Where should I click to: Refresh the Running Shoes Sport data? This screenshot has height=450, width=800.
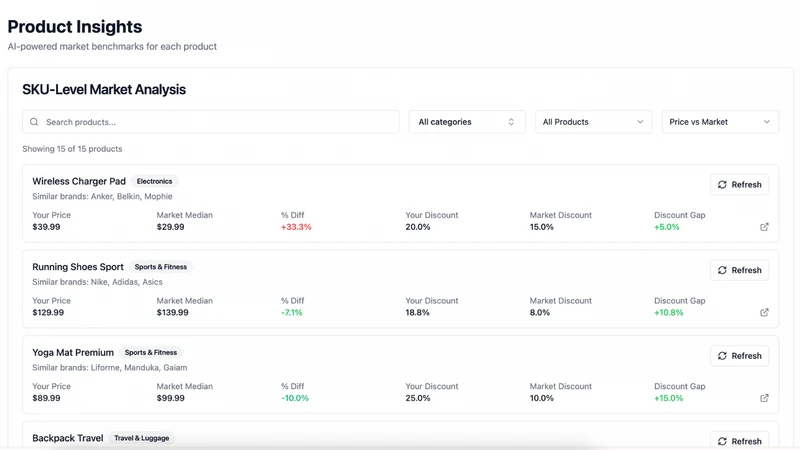[739, 270]
